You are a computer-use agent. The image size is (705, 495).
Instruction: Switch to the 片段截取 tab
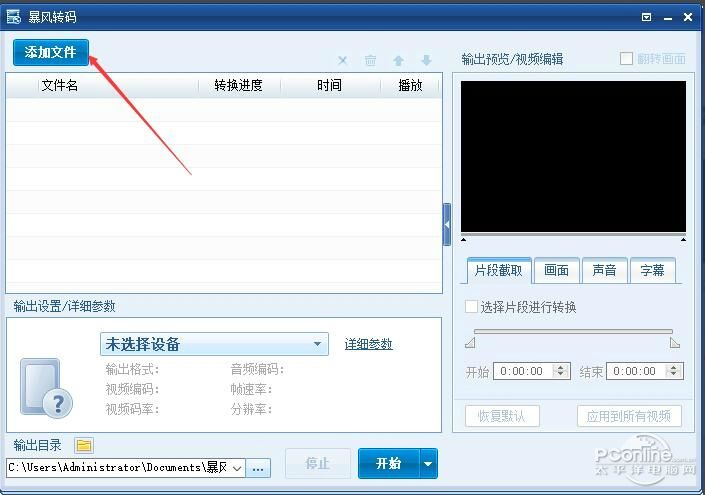coord(499,271)
